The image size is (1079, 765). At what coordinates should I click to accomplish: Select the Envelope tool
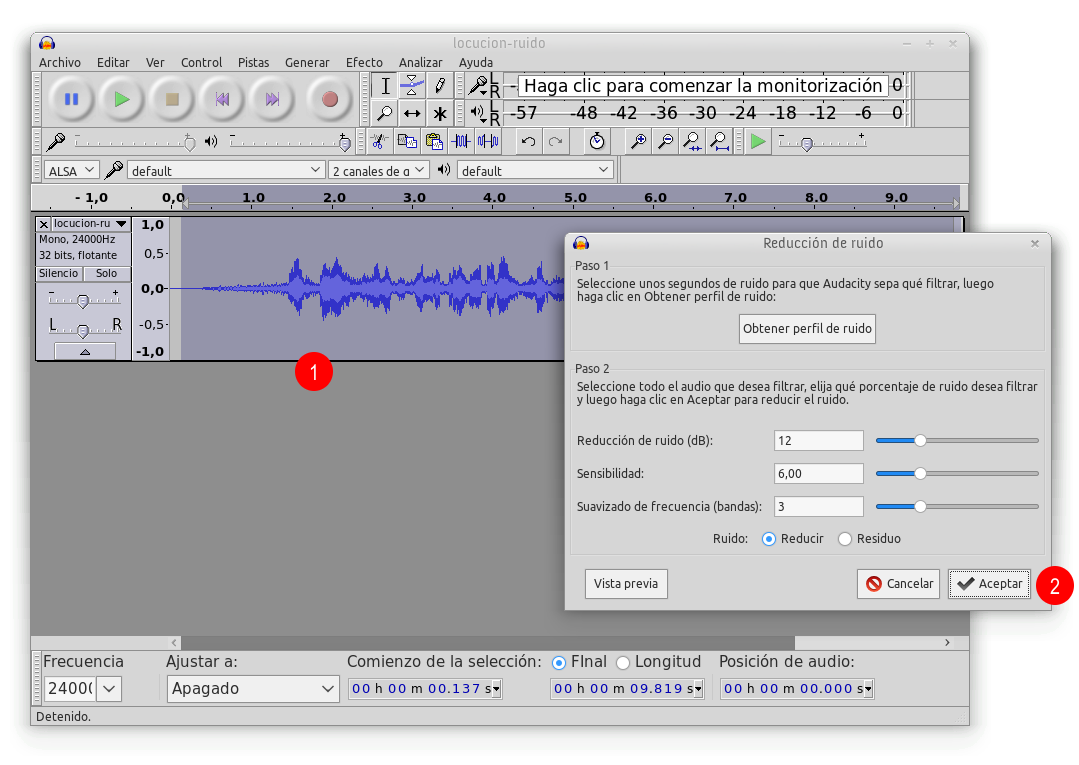point(412,86)
